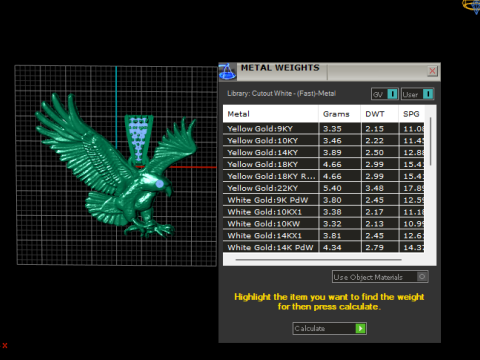Select the White Gold:14K PdW row
This screenshot has height=360, width=480.
pyautogui.click(x=324, y=247)
